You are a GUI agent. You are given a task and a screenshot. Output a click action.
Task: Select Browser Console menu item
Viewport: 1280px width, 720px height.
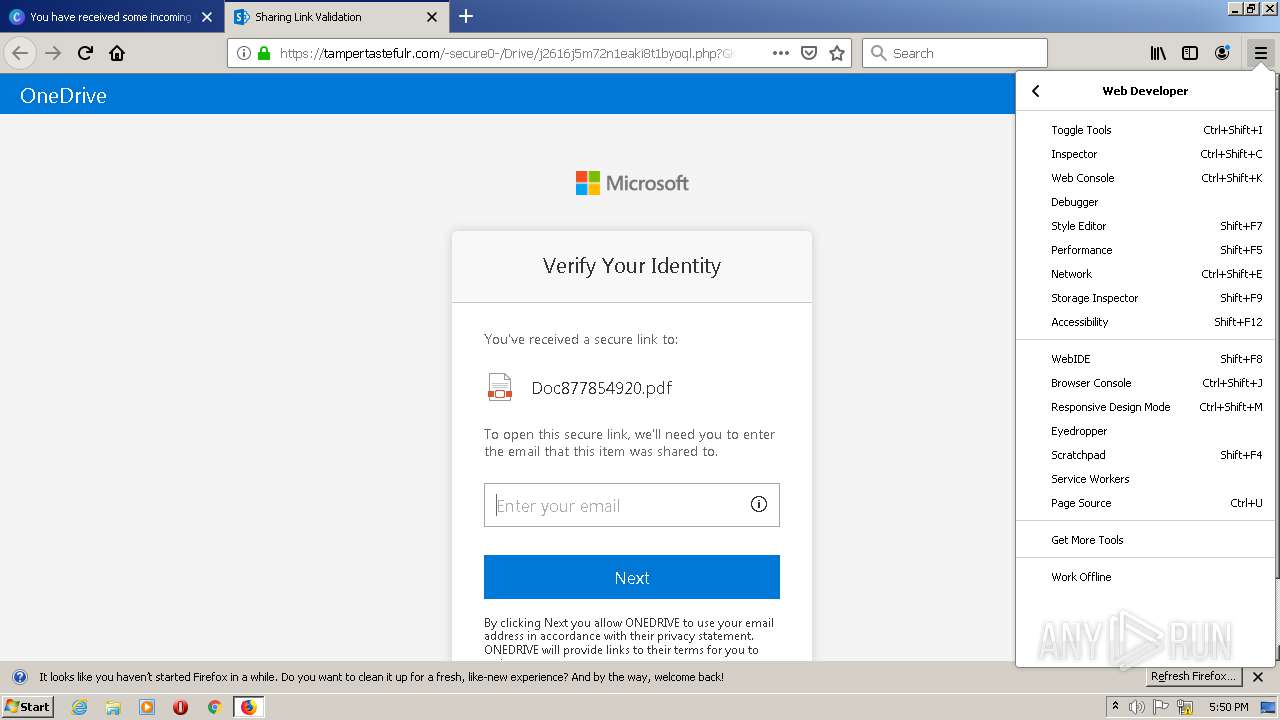[1145, 383]
